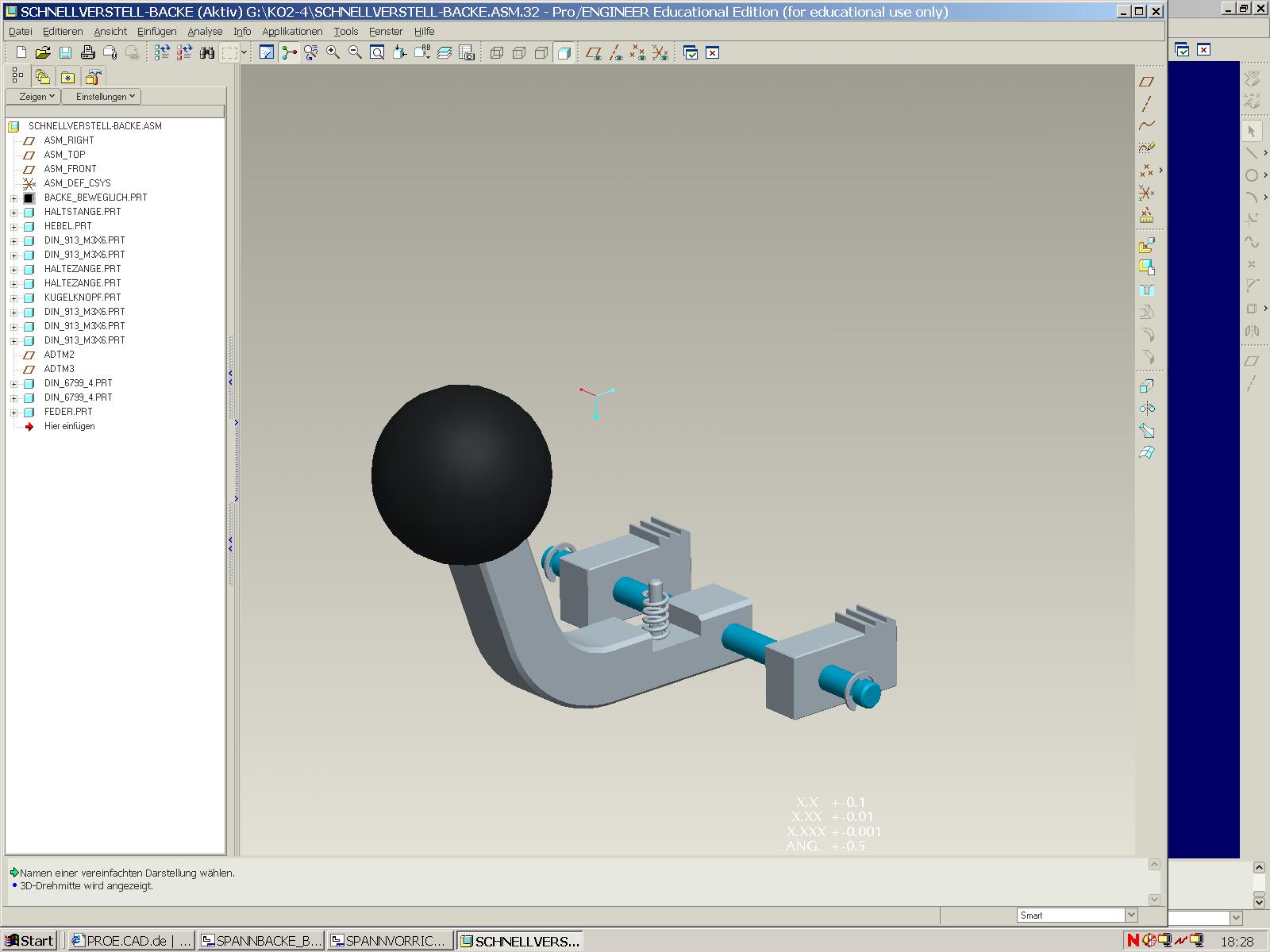Click the Zoom In magnifier icon
This screenshot has width=1270, height=952.
coord(333,52)
